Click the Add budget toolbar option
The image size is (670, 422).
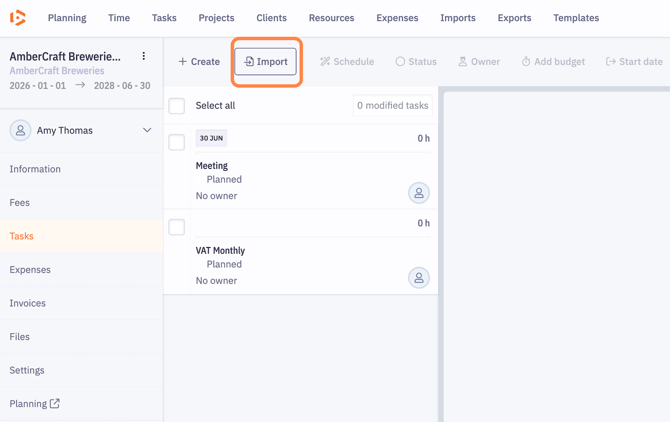click(553, 62)
